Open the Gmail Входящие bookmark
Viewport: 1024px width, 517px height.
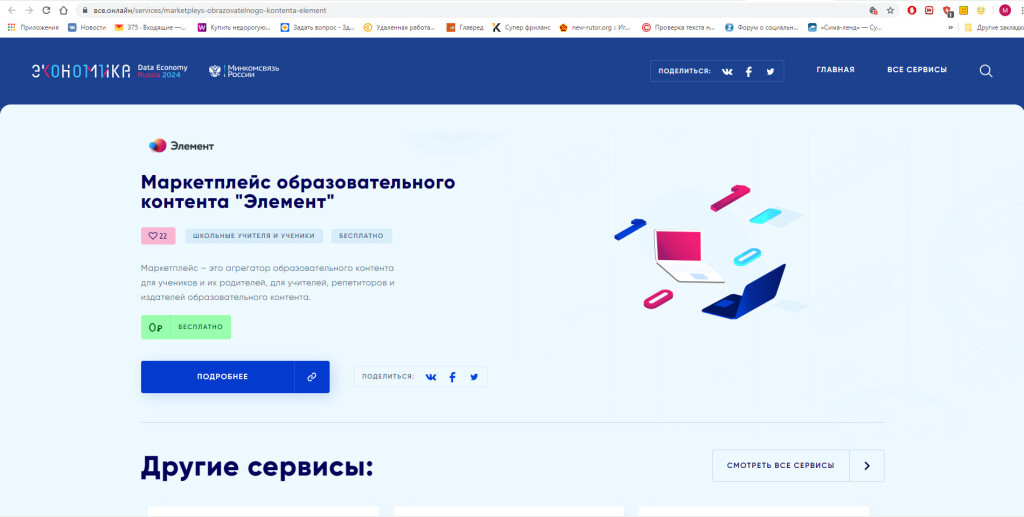(x=150, y=27)
